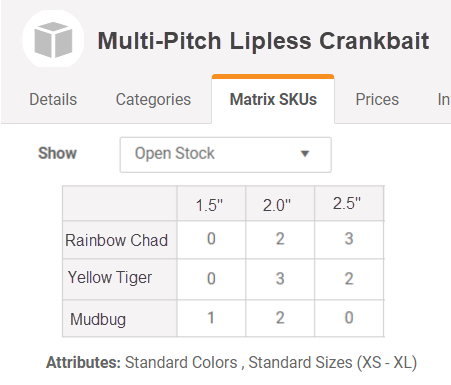
Task: Select Rainbow Chad 2.0" quantity cell
Action: click(x=280, y=239)
